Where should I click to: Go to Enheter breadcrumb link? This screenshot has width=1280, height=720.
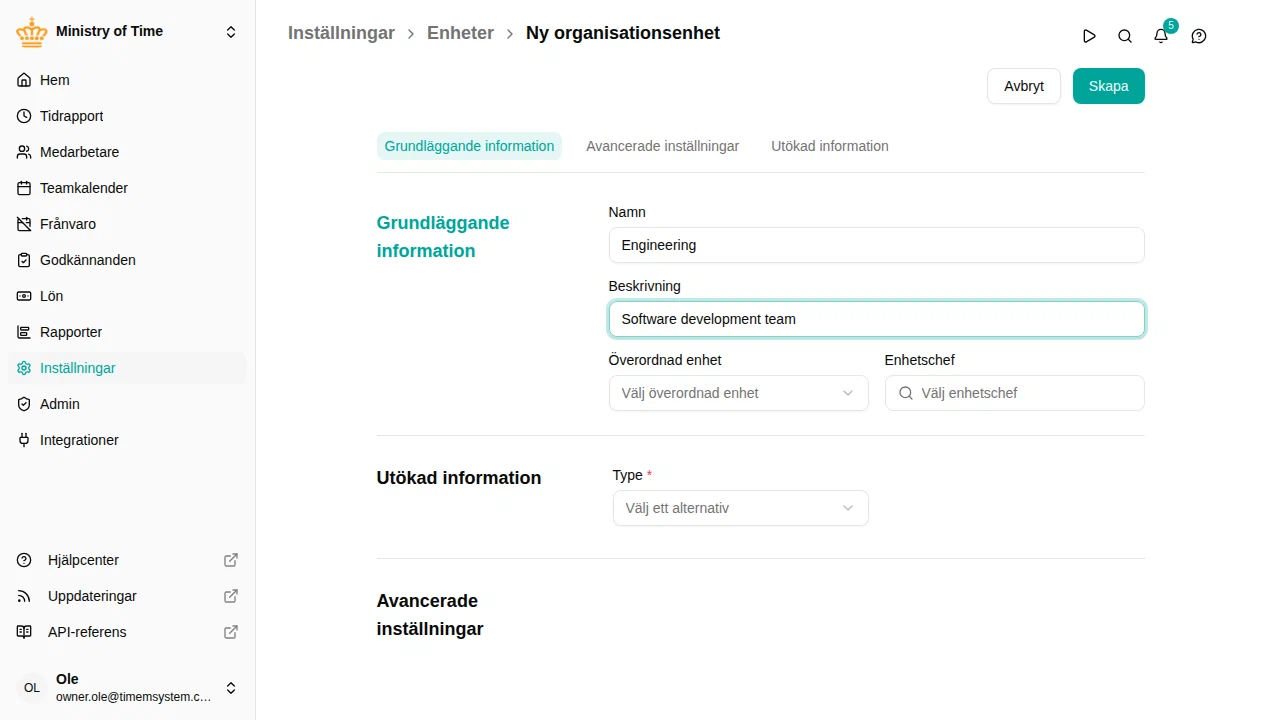(x=460, y=33)
